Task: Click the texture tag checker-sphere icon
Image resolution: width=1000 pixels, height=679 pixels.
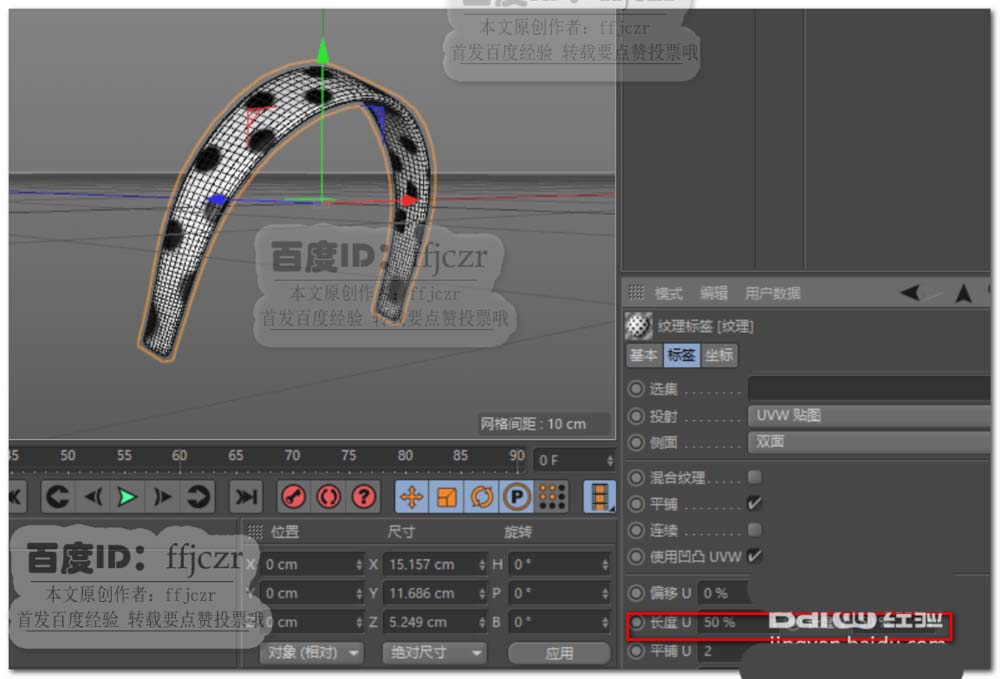Action: click(x=638, y=326)
